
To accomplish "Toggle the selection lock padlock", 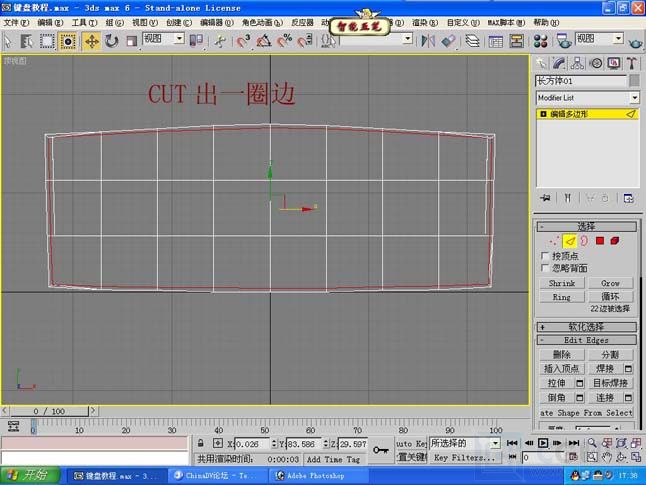I will coord(201,443).
